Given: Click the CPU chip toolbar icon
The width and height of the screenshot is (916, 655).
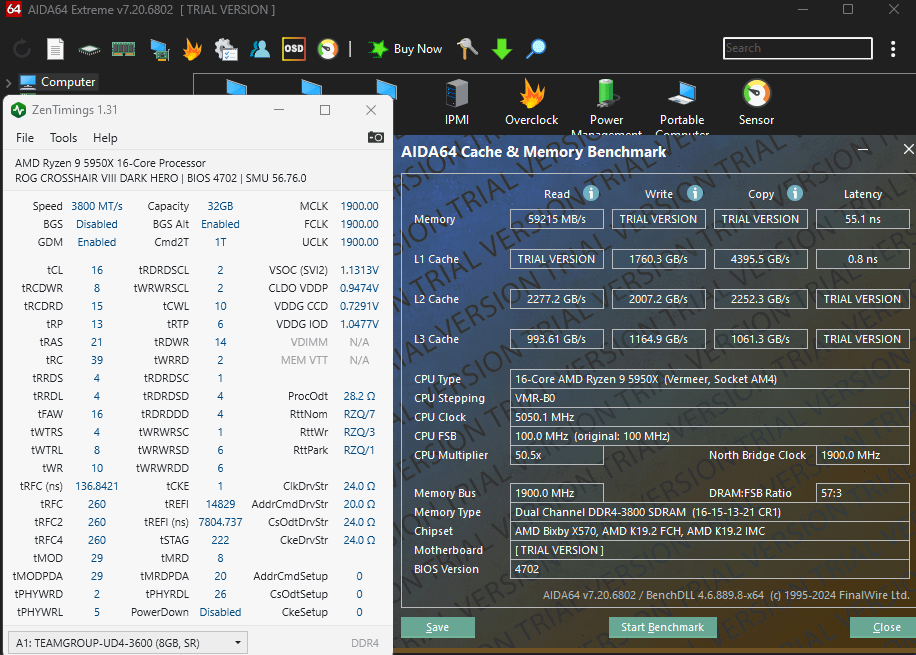Looking at the screenshot, I should pos(89,50).
